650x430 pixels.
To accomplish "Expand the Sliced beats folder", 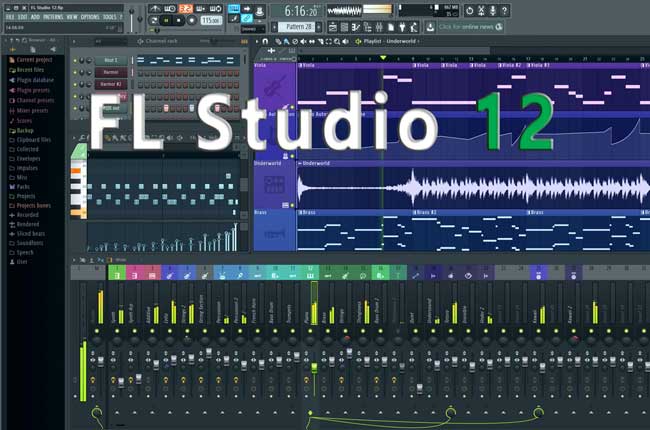I will point(27,234).
